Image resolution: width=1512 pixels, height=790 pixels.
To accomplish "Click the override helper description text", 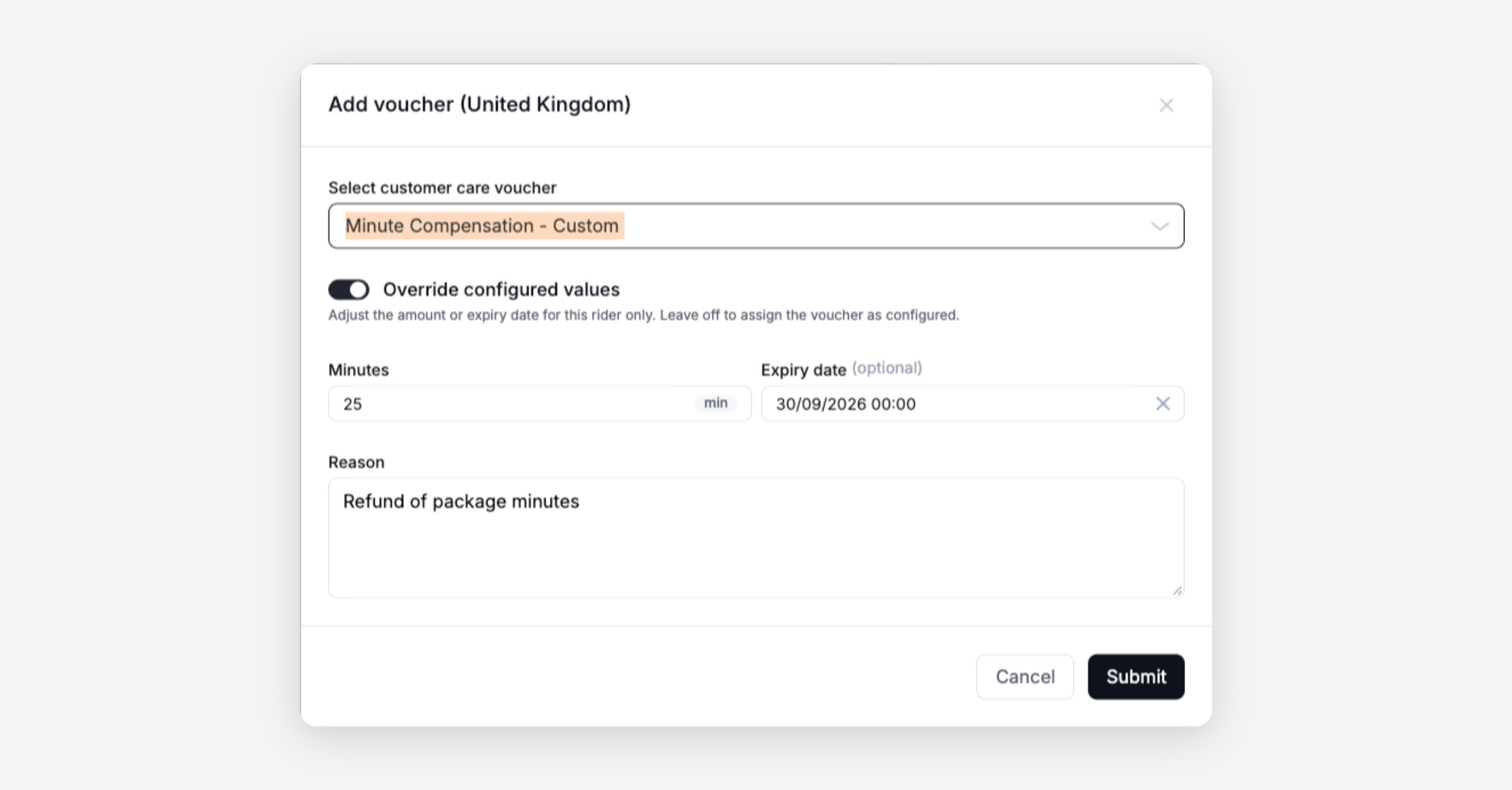I will coord(643,315).
